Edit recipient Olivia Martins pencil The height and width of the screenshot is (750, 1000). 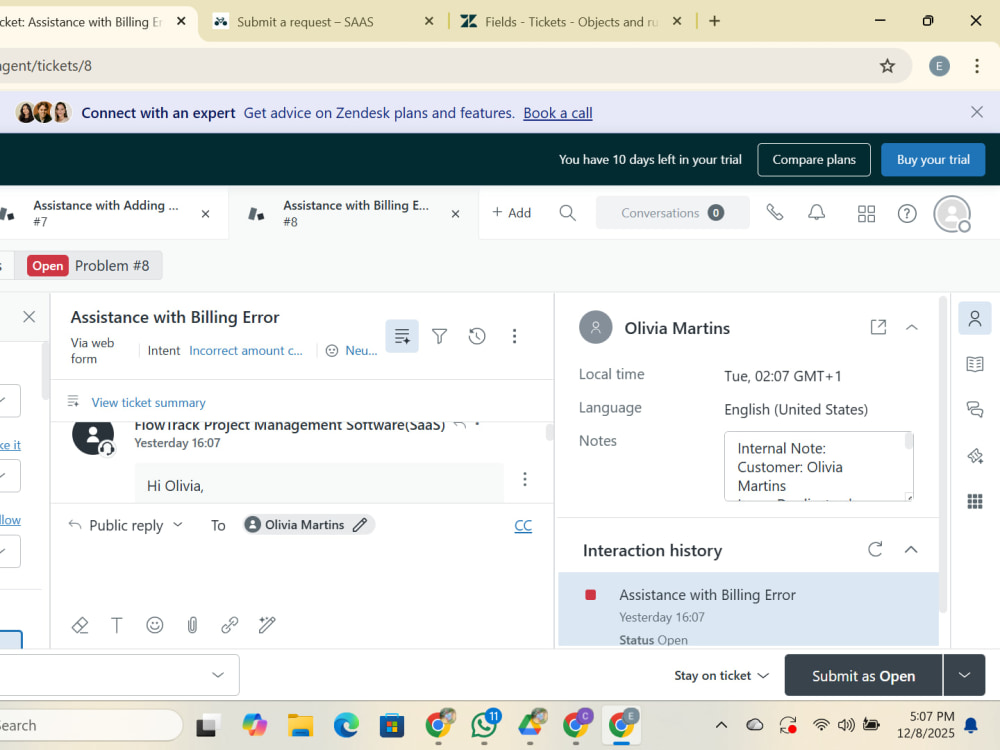coord(360,524)
